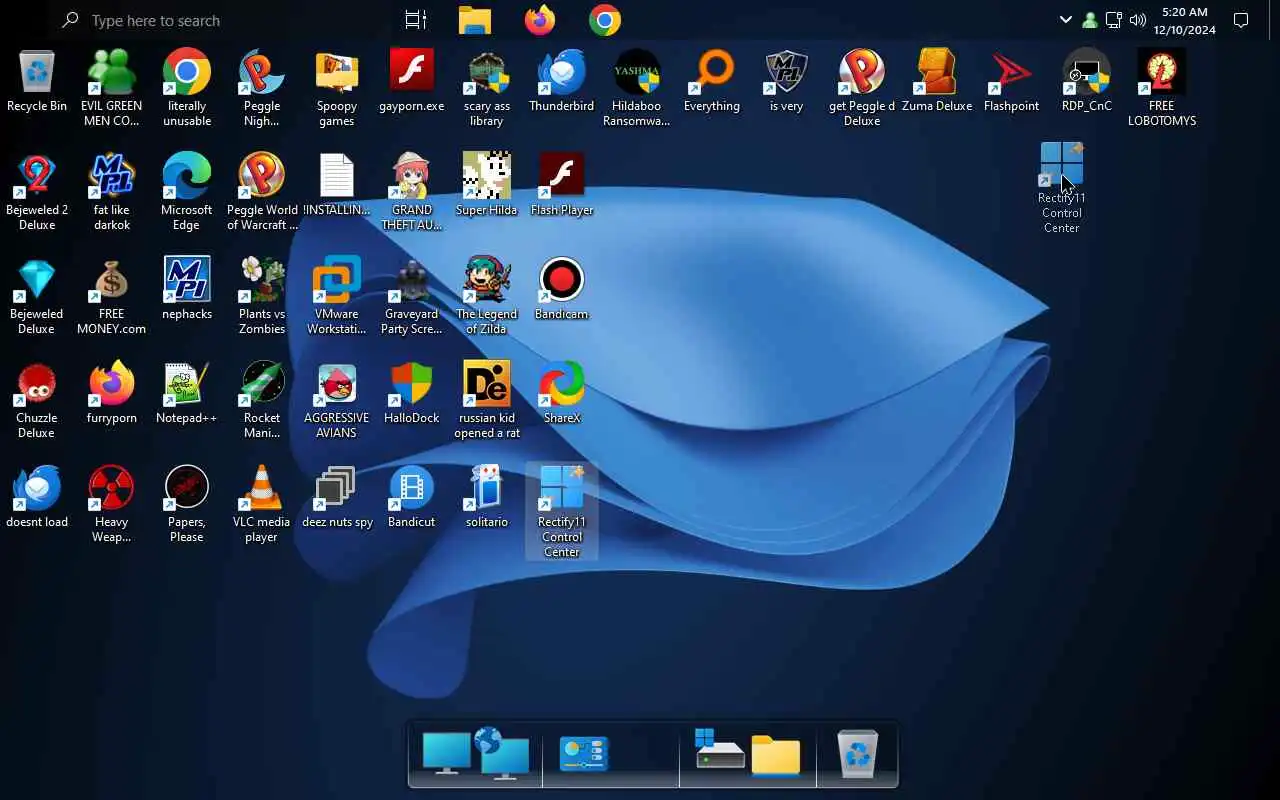
Task: Select the 'deez nuts spy' icon
Action: [337, 498]
